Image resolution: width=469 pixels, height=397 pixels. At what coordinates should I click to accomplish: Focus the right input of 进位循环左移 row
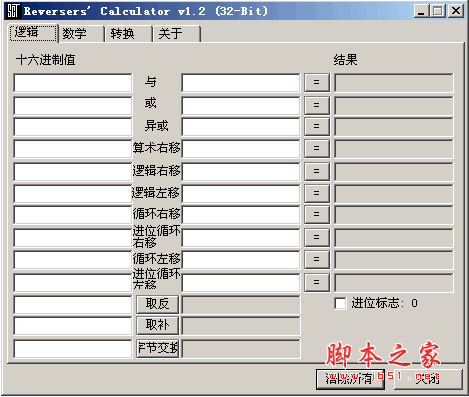tap(241, 283)
